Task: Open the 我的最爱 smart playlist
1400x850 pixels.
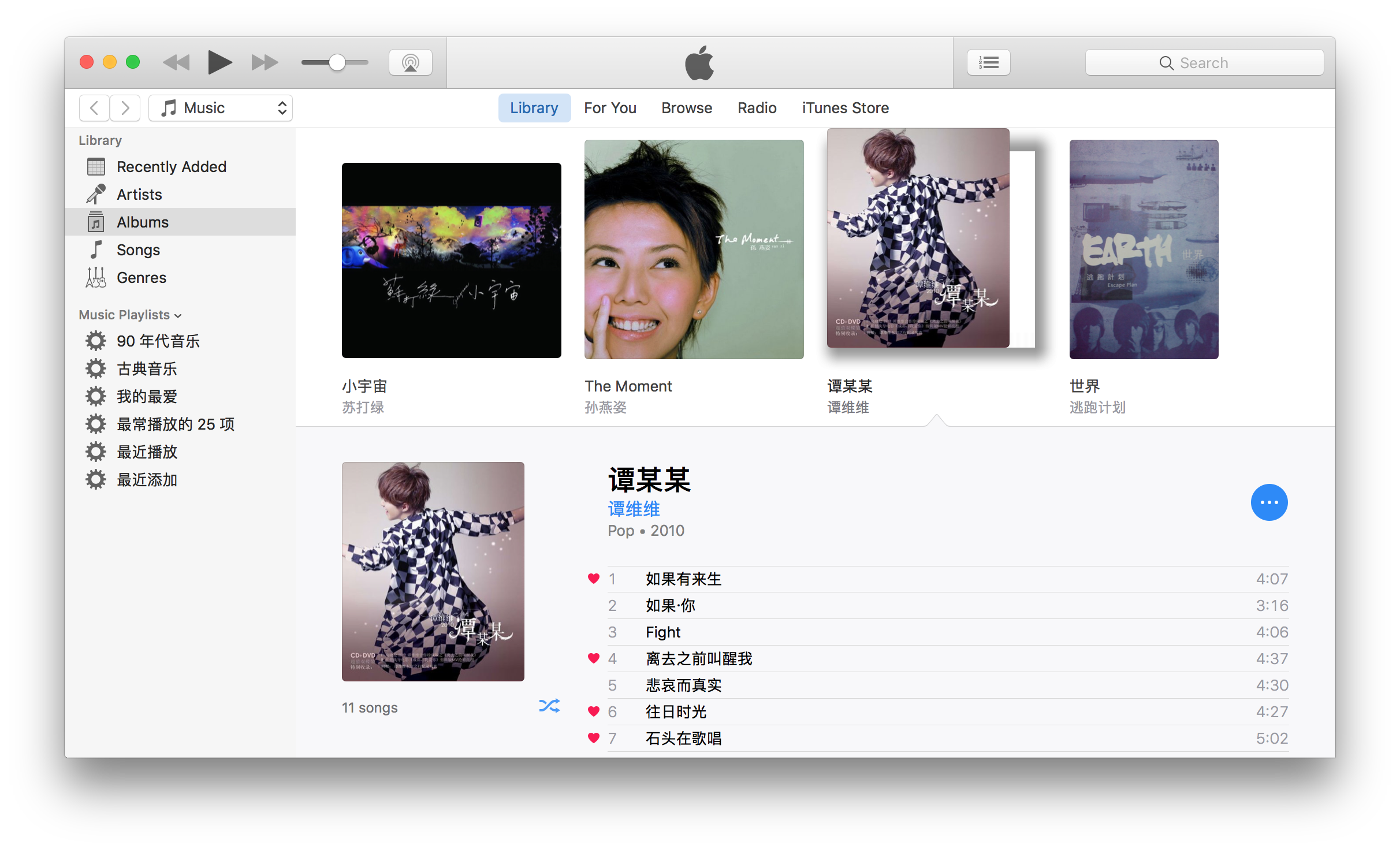Action: point(147,397)
